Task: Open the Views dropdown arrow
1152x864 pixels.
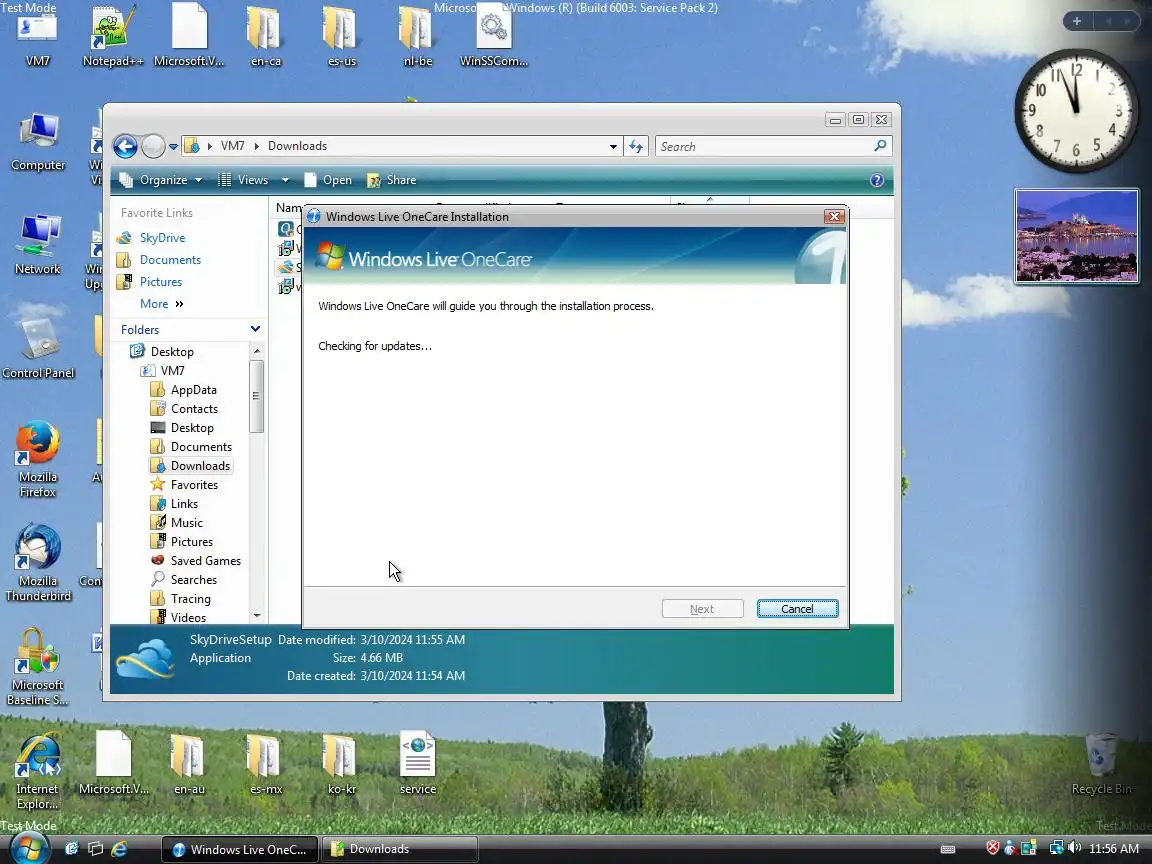Action: tap(285, 180)
